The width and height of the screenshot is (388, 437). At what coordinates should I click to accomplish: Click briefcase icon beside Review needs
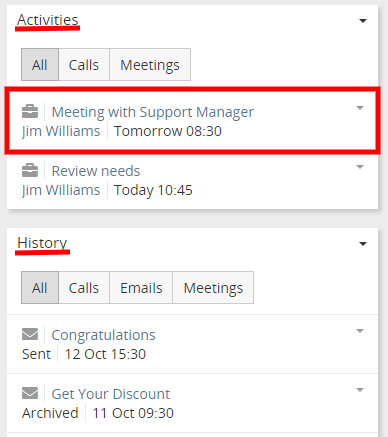(30, 170)
